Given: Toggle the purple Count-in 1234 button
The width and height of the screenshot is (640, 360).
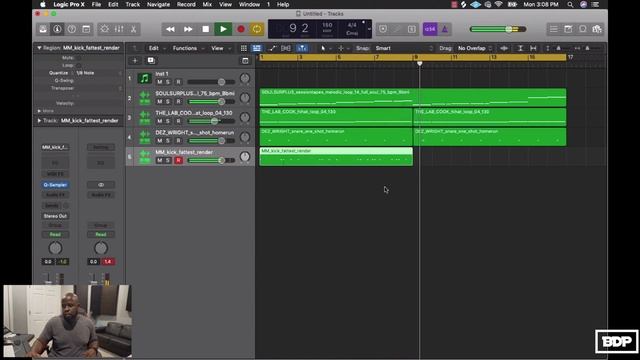Looking at the screenshot, I should click(430, 29).
